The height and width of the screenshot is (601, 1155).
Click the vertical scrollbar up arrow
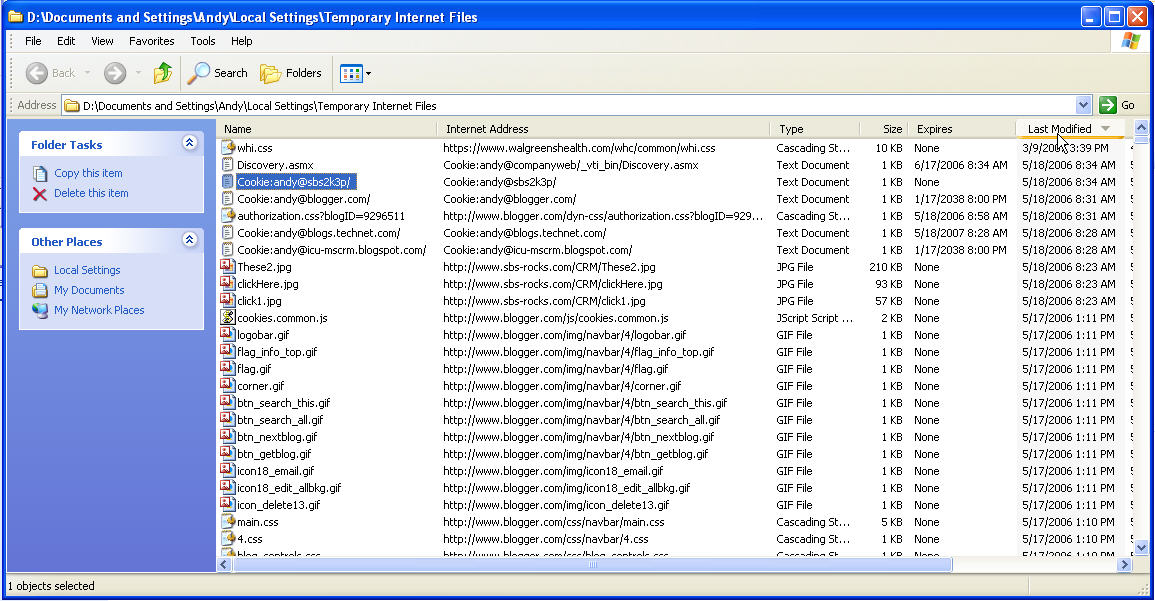1141,127
